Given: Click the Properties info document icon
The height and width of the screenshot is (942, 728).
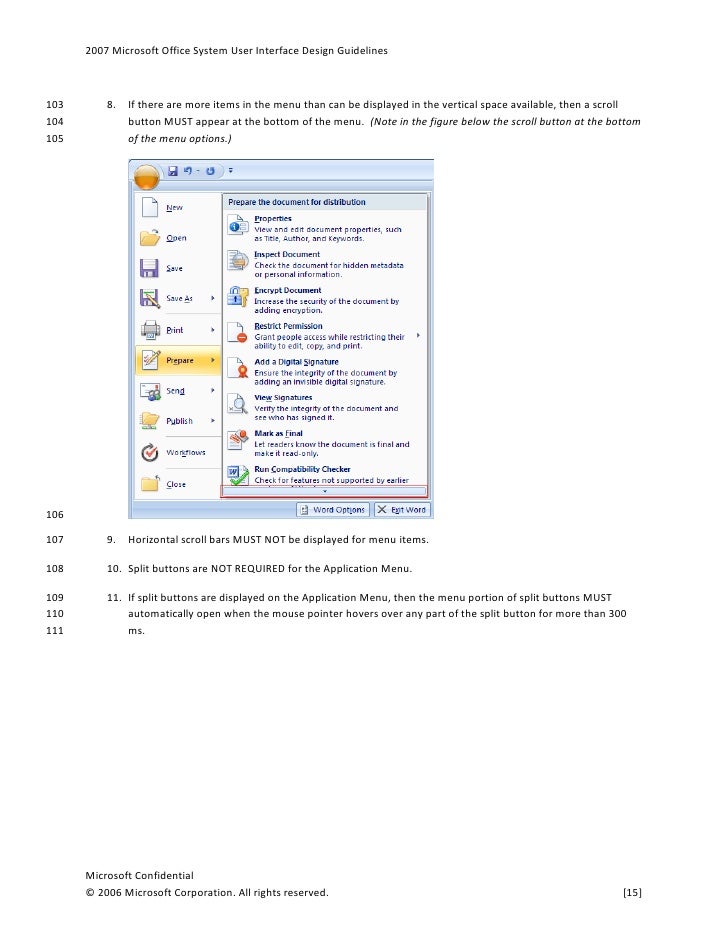Looking at the screenshot, I should click(238, 225).
